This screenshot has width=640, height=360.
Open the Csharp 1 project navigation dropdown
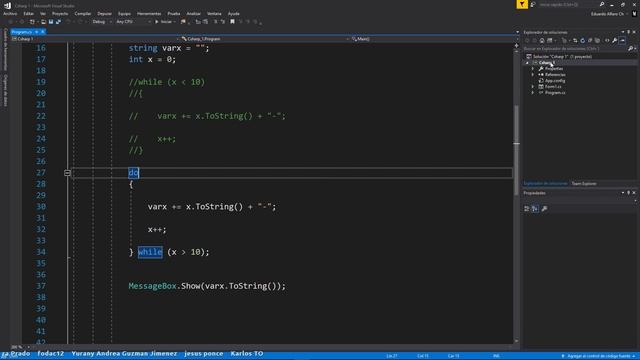tap(96, 39)
